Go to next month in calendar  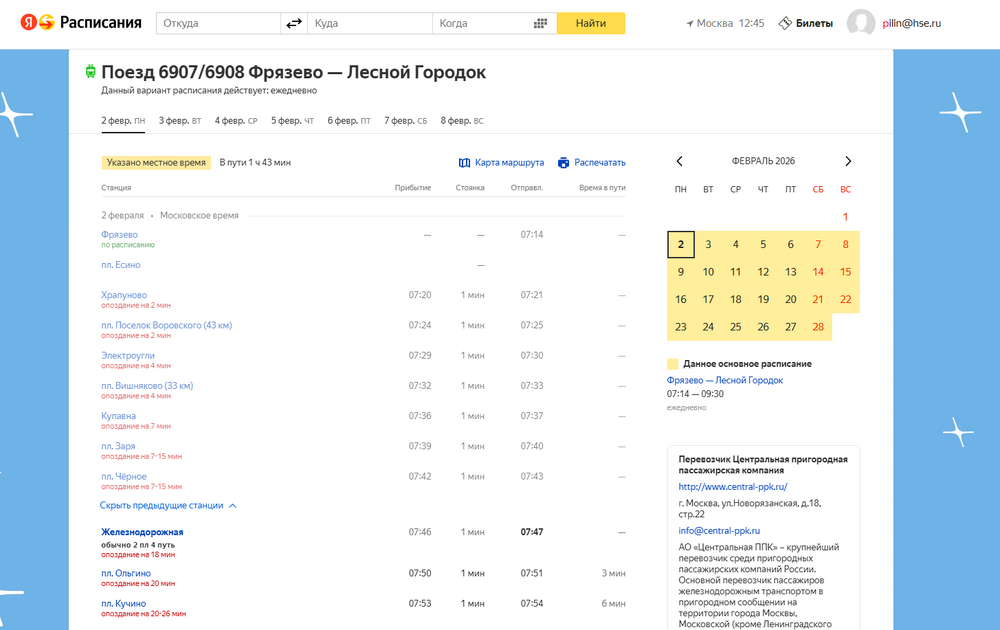click(x=848, y=161)
